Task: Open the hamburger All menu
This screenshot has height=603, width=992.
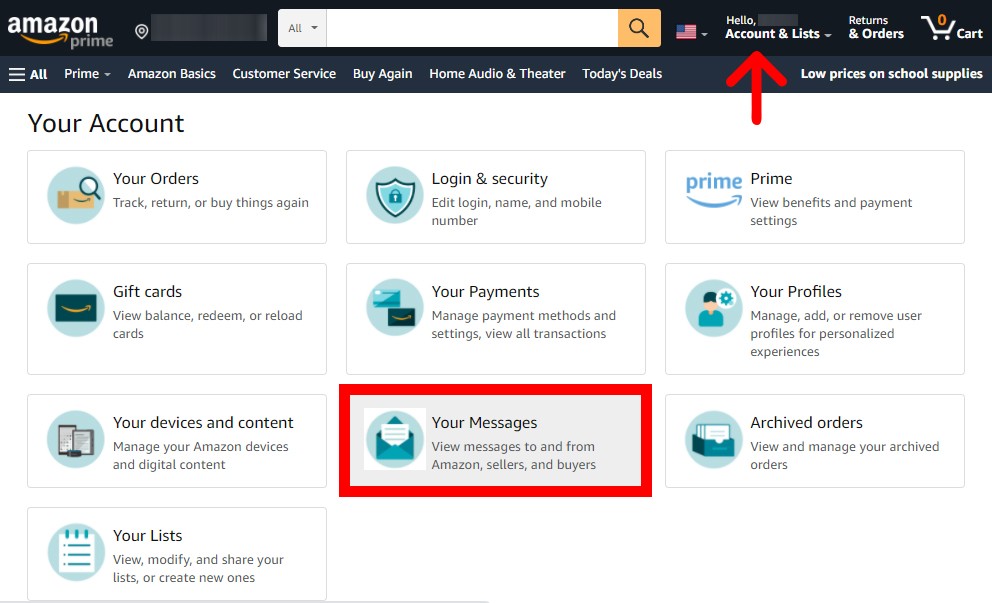Action: coord(28,74)
